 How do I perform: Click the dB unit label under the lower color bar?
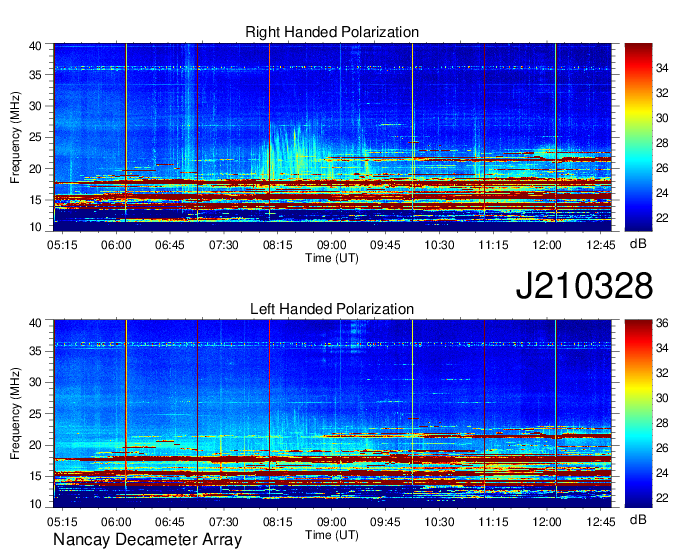(x=638, y=519)
